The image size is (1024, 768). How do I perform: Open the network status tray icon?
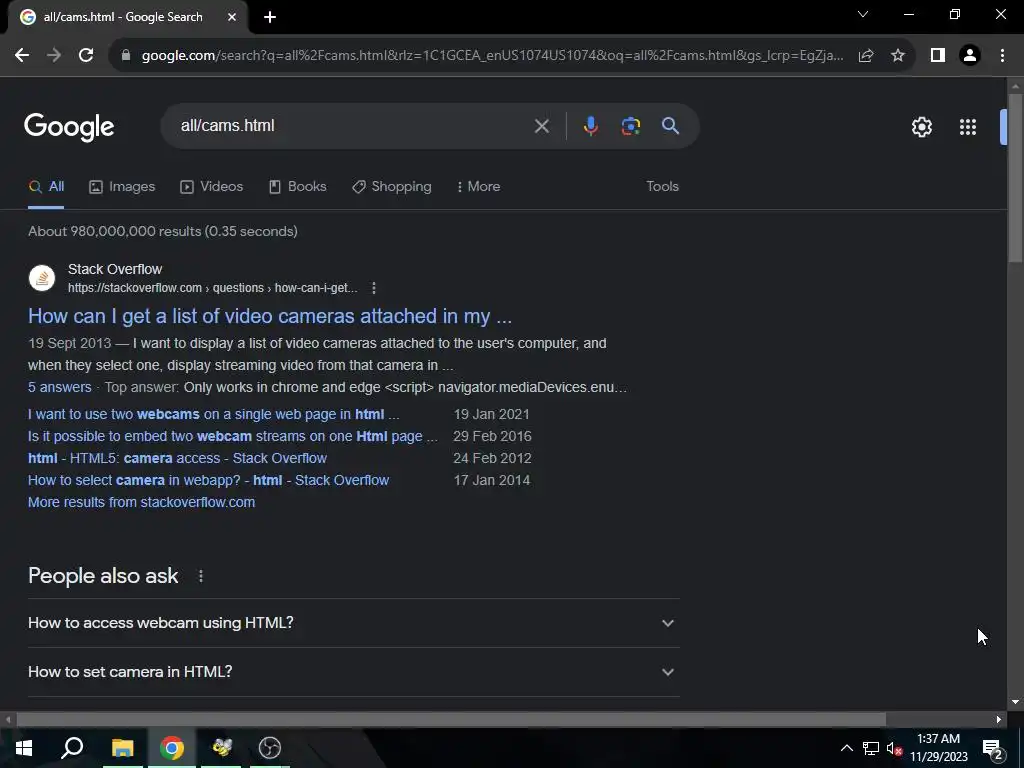(871, 748)
